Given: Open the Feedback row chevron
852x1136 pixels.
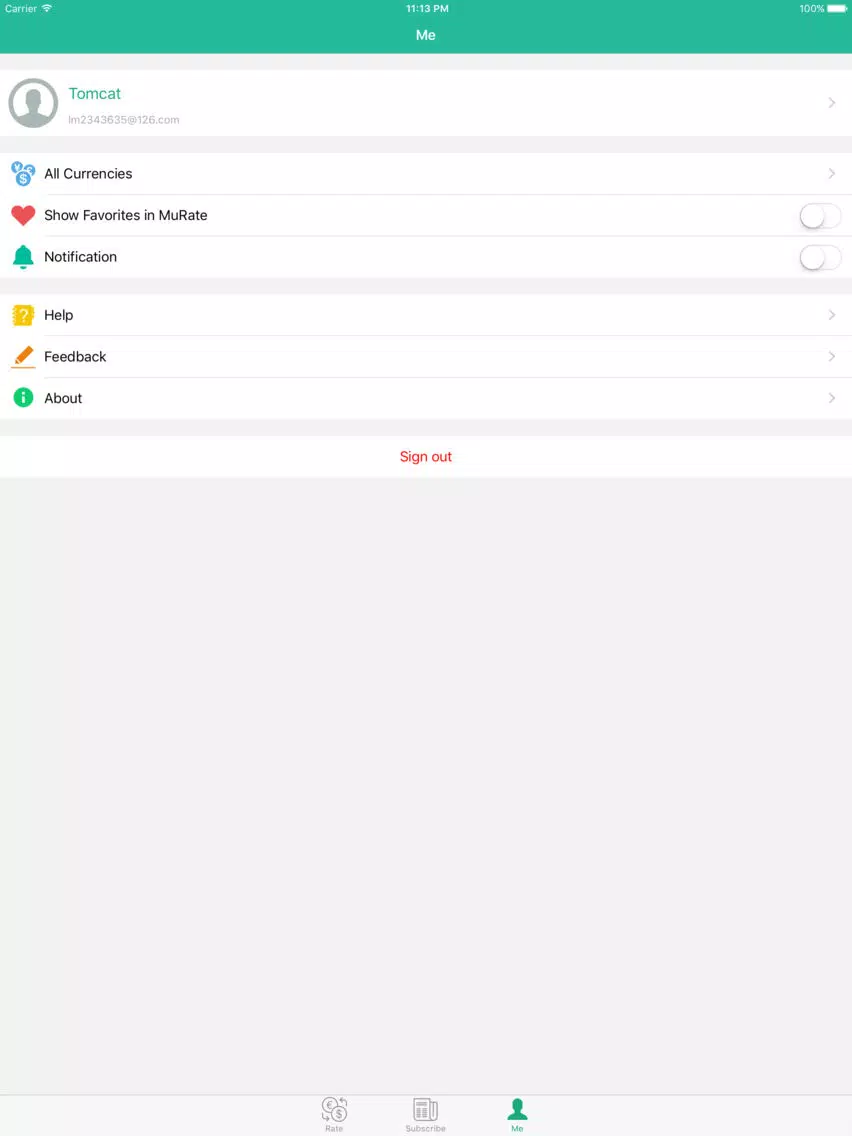Looking at the screenshot, I should tap(832, 356).
